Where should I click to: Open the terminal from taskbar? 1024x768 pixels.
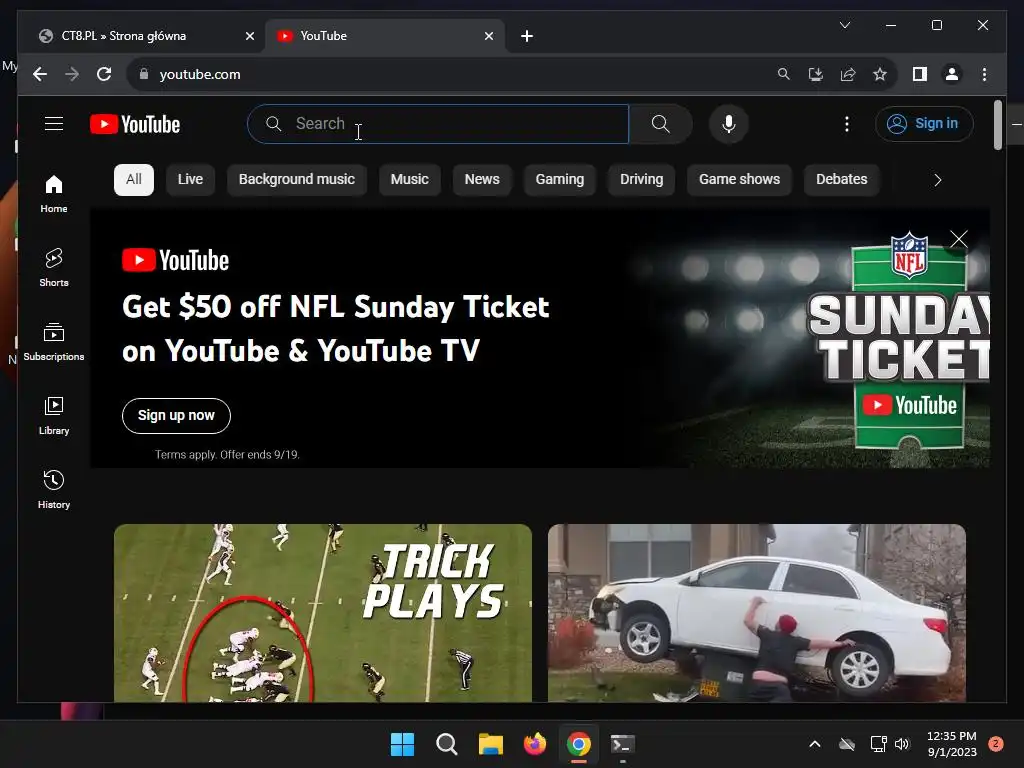[622, 744]
